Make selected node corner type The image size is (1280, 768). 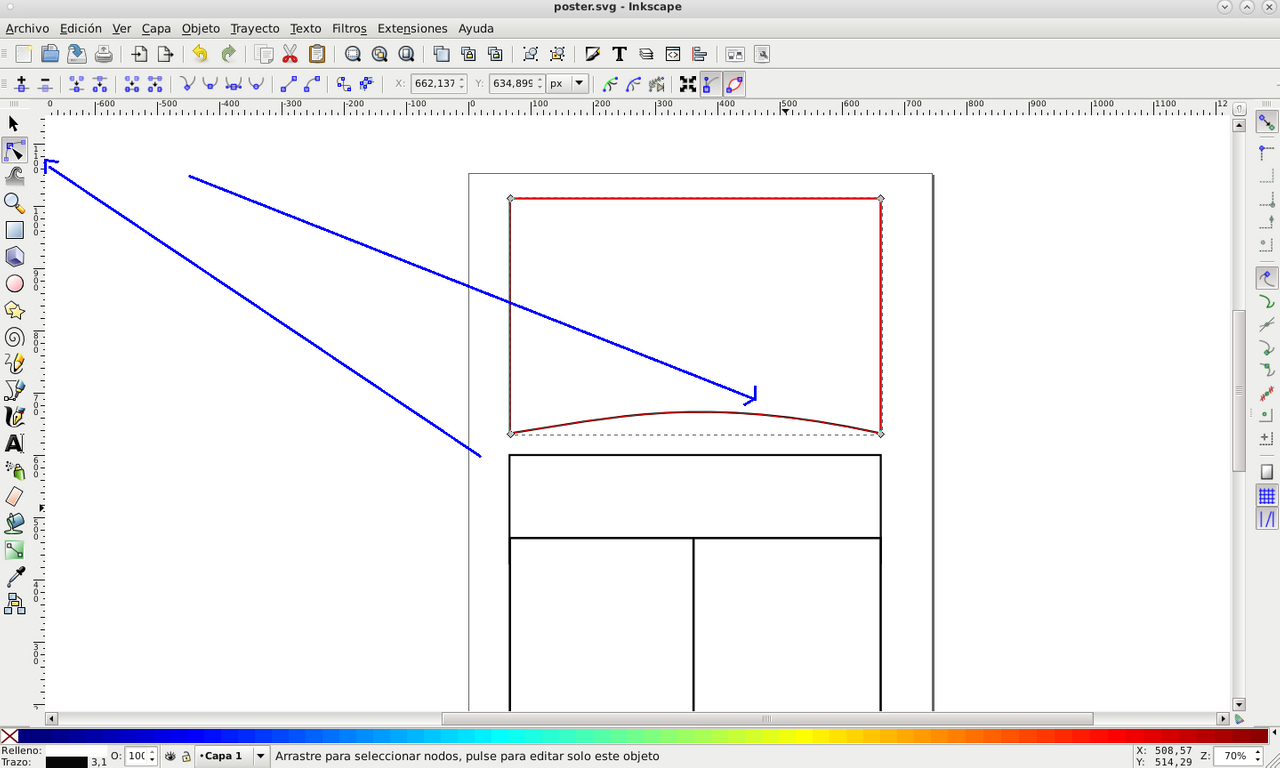point(186,84)
